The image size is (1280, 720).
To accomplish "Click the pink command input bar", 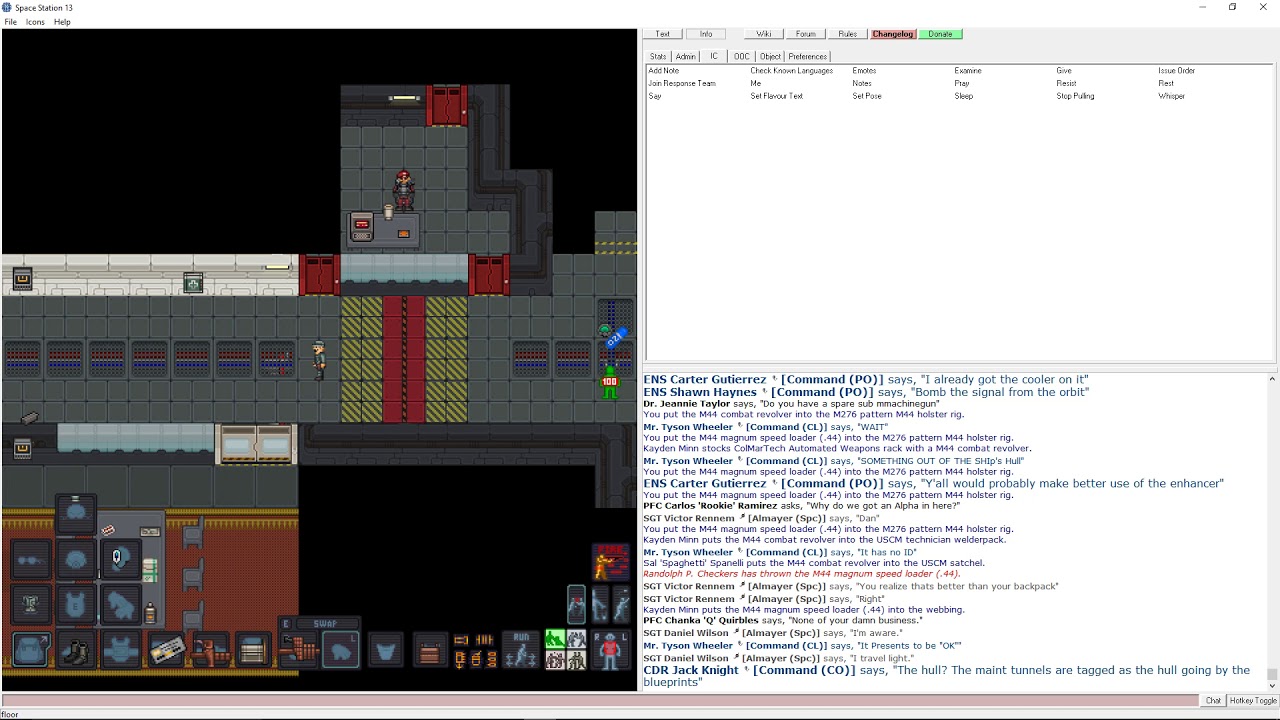I will 600,700.
